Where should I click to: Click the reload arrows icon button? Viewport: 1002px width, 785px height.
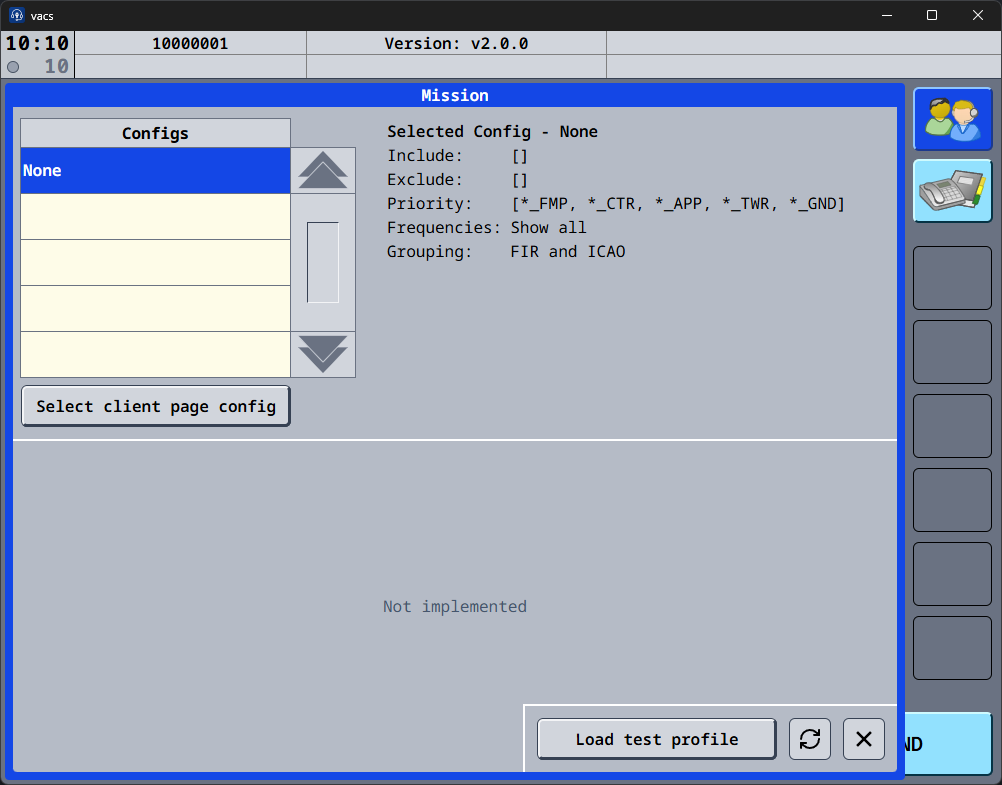pos(810,739)
